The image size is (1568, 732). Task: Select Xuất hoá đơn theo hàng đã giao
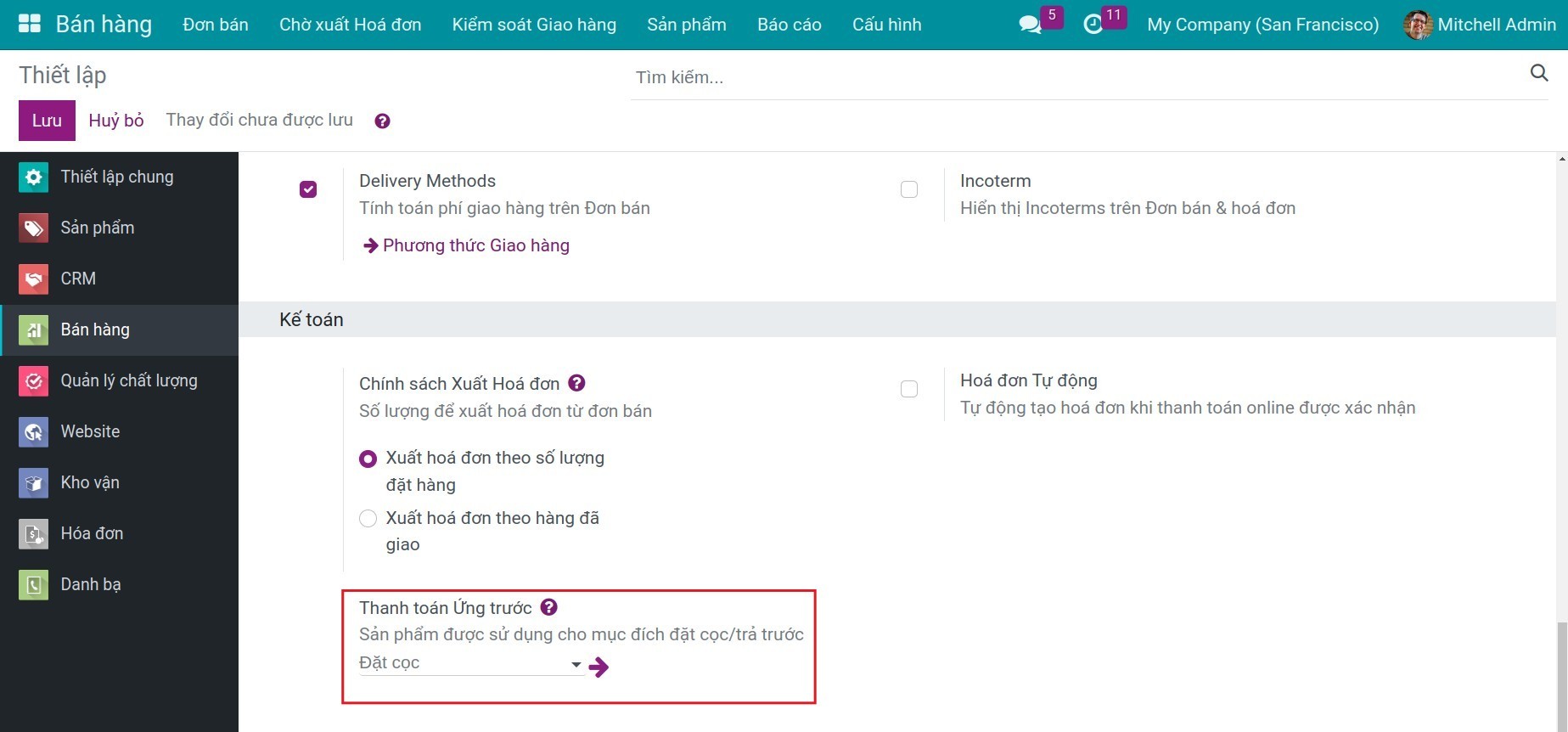tap(368, 518)
